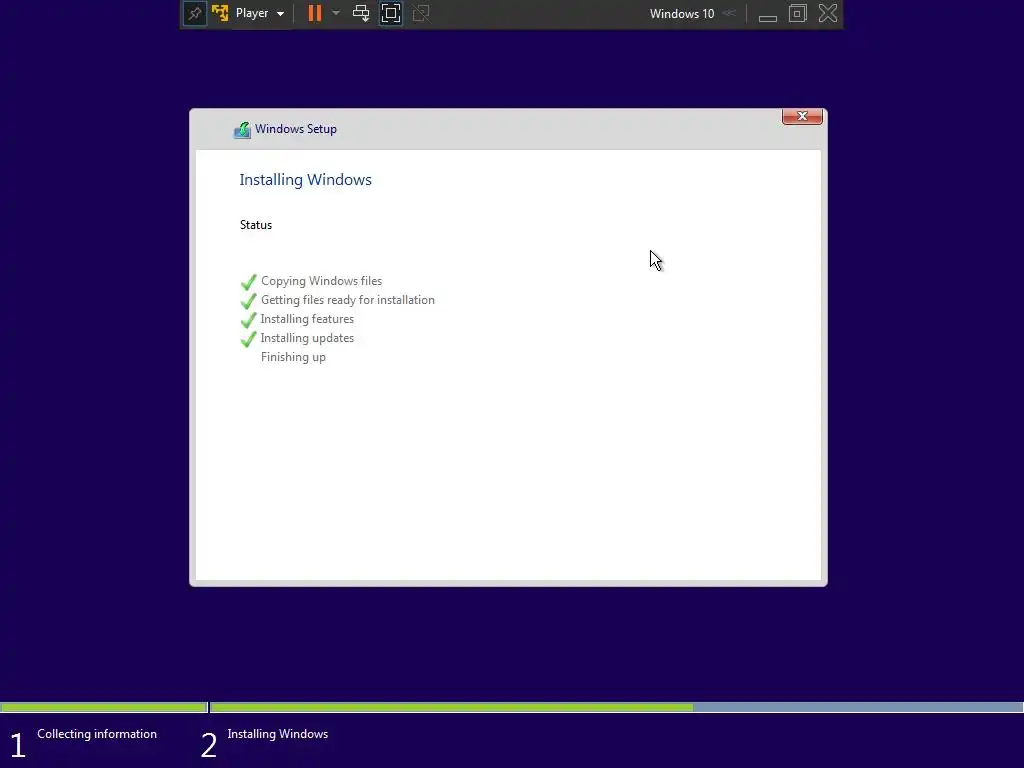1024x768 pixels.
Task: Pause the virtual machine with the orange pause button
Action: pyautogui.click(x=315, y=13)
